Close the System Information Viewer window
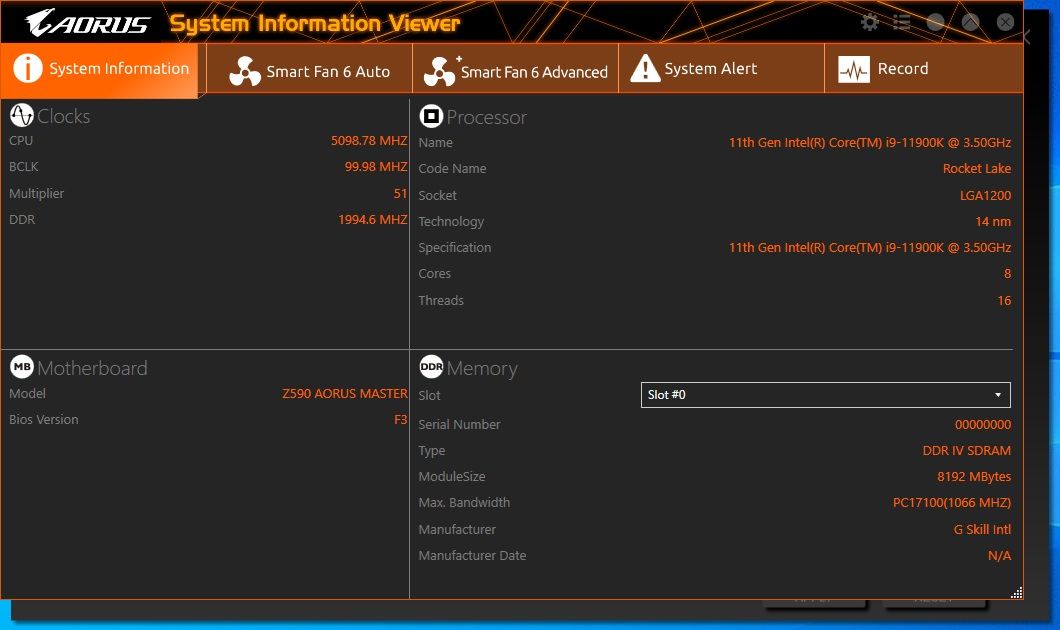Viewport: 1060px width, 630px height. click(1005, 22)
